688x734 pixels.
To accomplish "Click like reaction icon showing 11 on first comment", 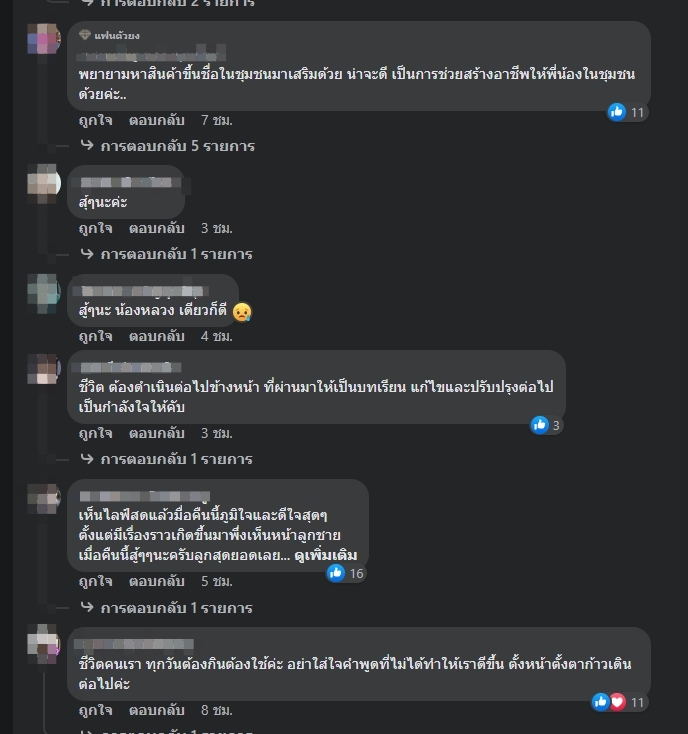I will click(616, 112).
